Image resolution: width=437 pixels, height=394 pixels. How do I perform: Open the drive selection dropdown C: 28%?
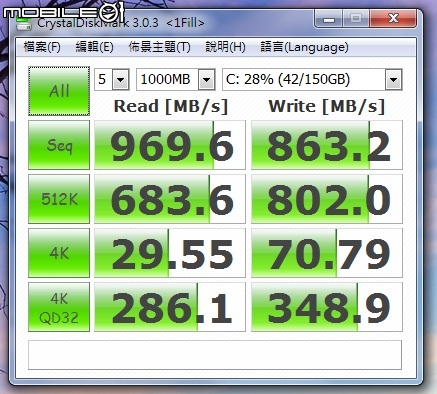[x=312, y=79]
